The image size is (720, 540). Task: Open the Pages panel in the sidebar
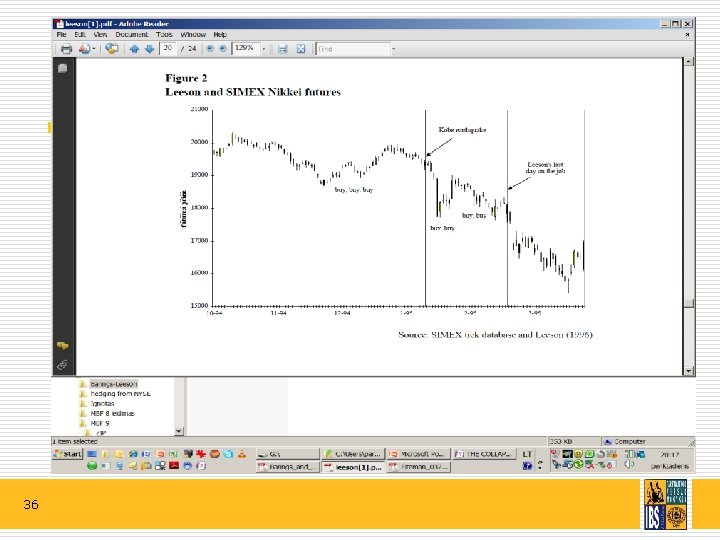click(x=63, y=68)
